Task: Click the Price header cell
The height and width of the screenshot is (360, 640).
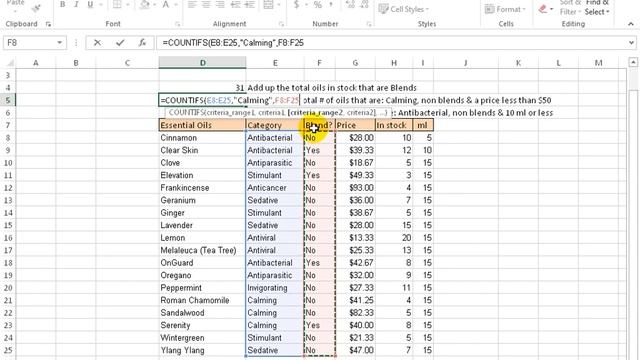Action: coord(355,125)
